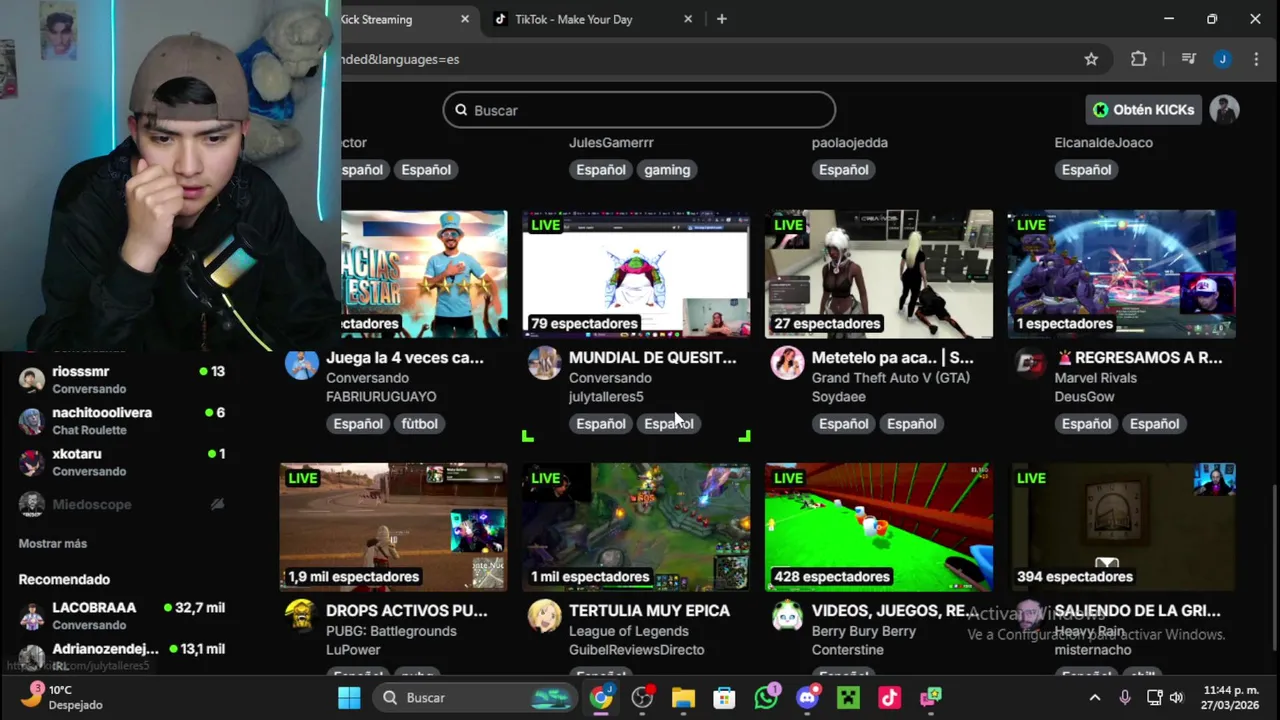The image size is (1280, 720).
Task: Open the Marvel Rivals category link
Action: tap(1095, 378)
